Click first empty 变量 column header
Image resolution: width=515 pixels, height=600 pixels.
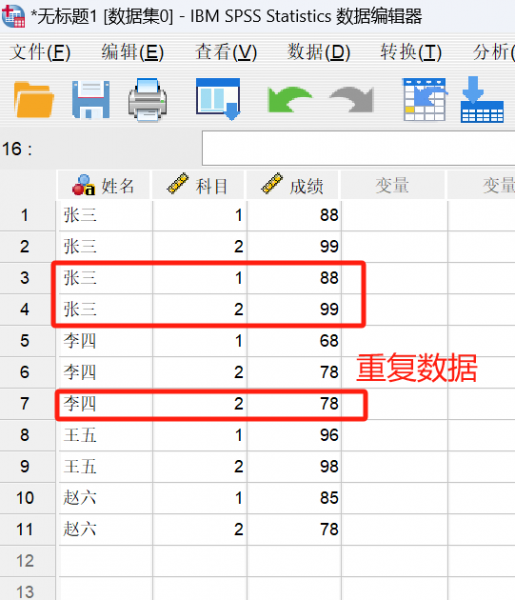[x=393, y=186]
